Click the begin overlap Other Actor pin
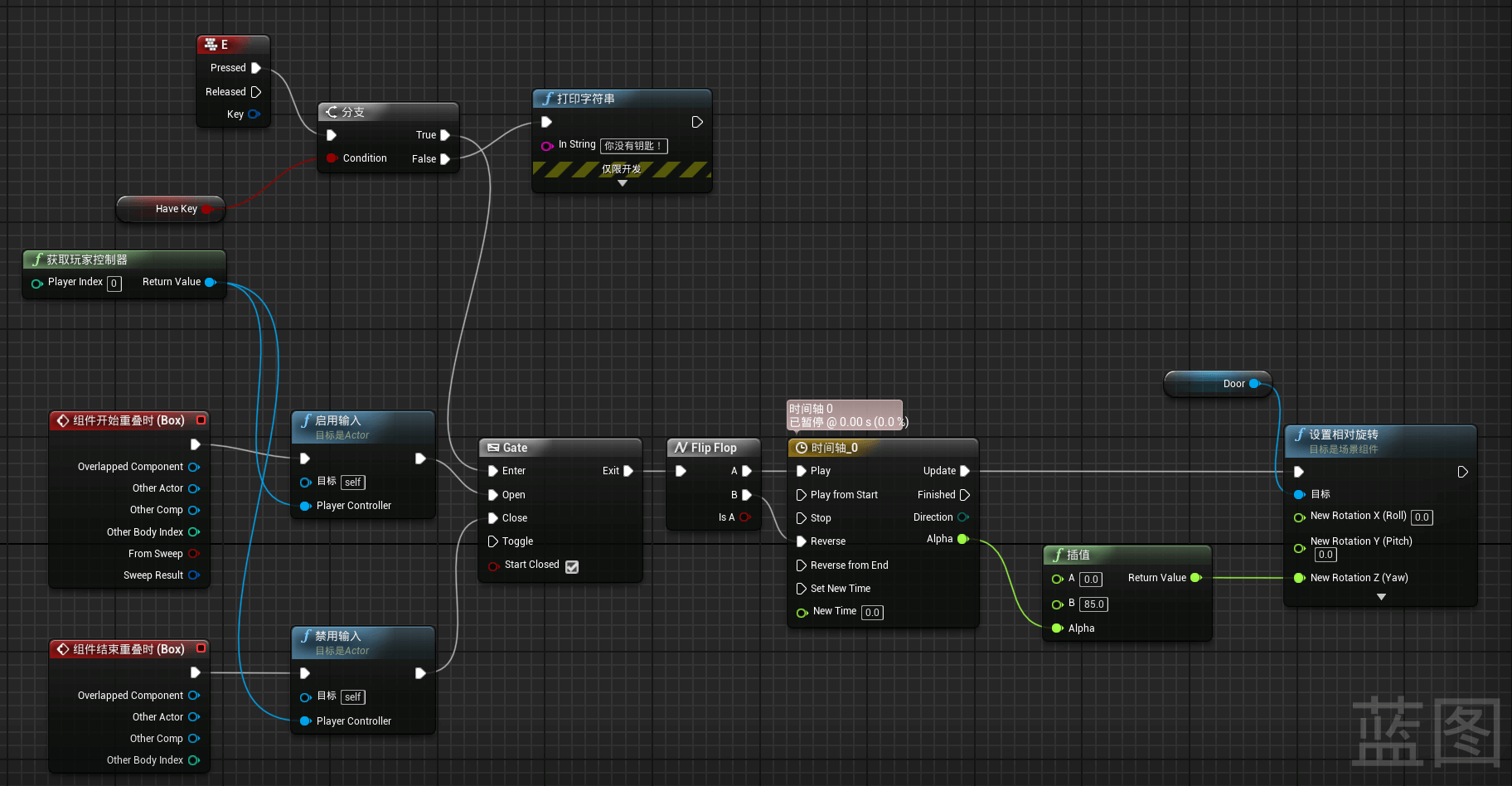 tap(194, 489)
